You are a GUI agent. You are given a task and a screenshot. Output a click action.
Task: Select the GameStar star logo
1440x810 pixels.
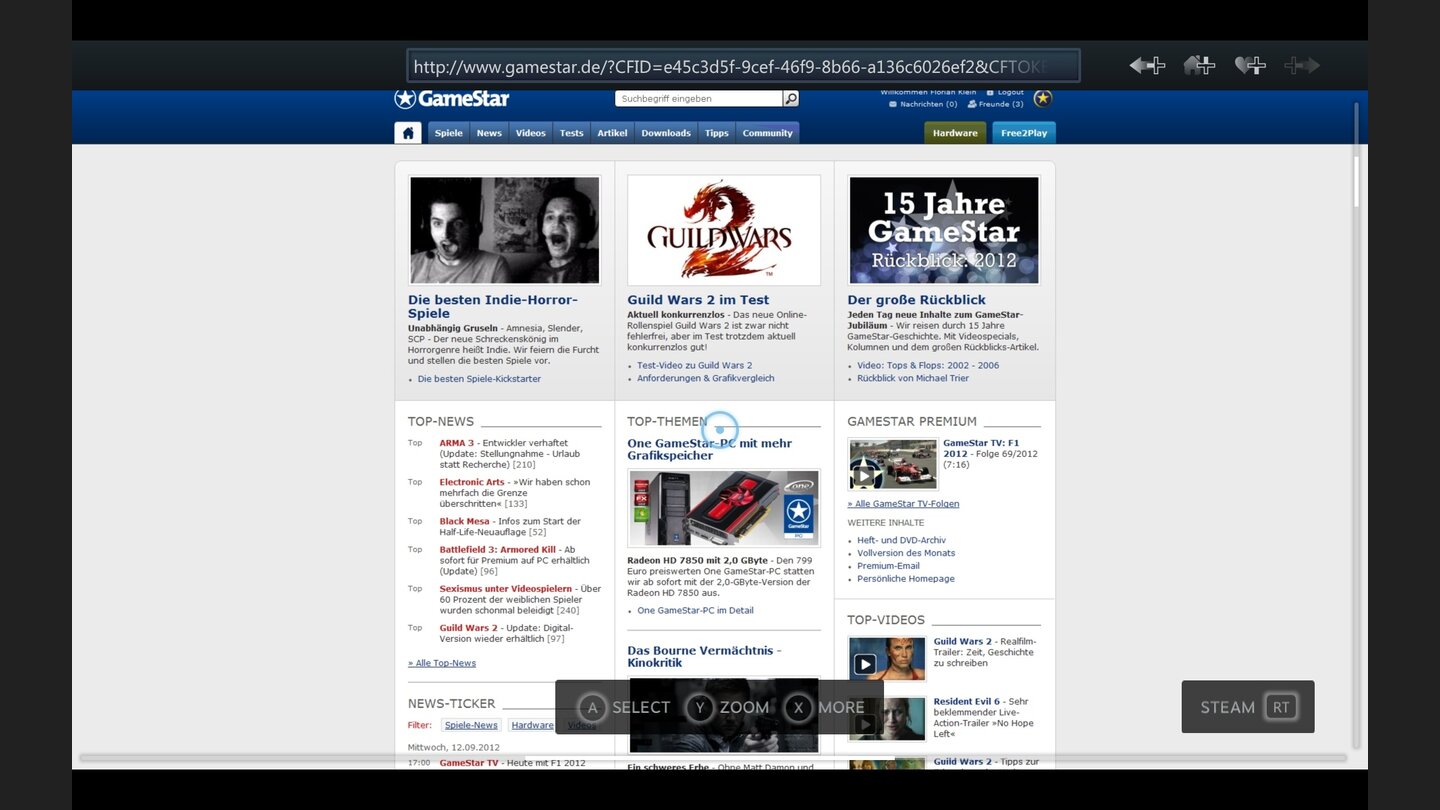[406, 98]
